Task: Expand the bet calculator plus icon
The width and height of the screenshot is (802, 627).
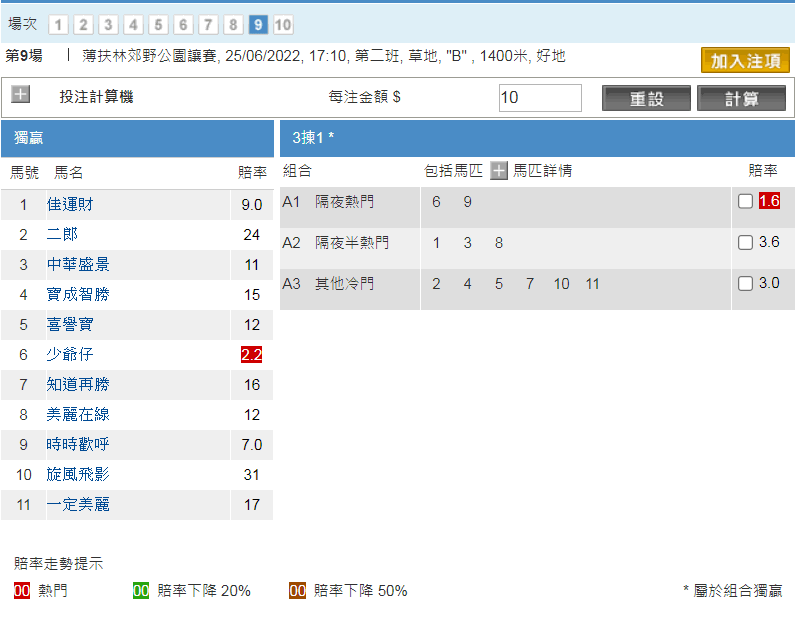Action: click(21, 95)
